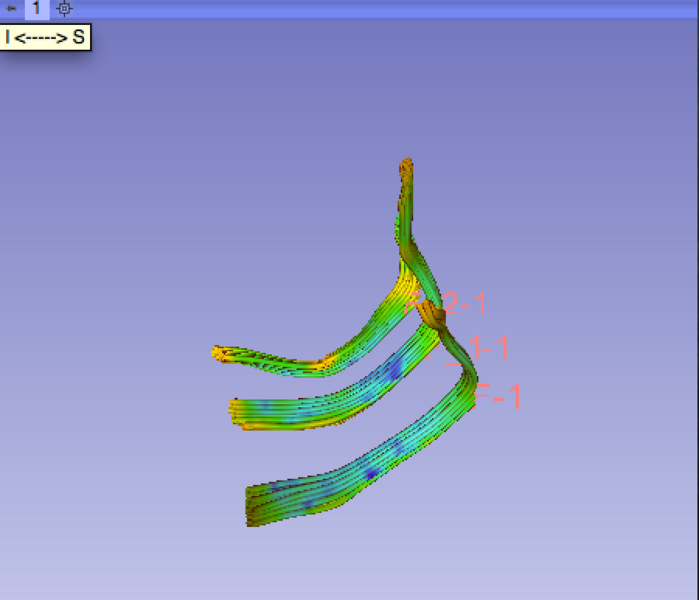Pick the left end of the middle branch
The width and height of the screenshot is (699, 600).
tap(237, 411)
